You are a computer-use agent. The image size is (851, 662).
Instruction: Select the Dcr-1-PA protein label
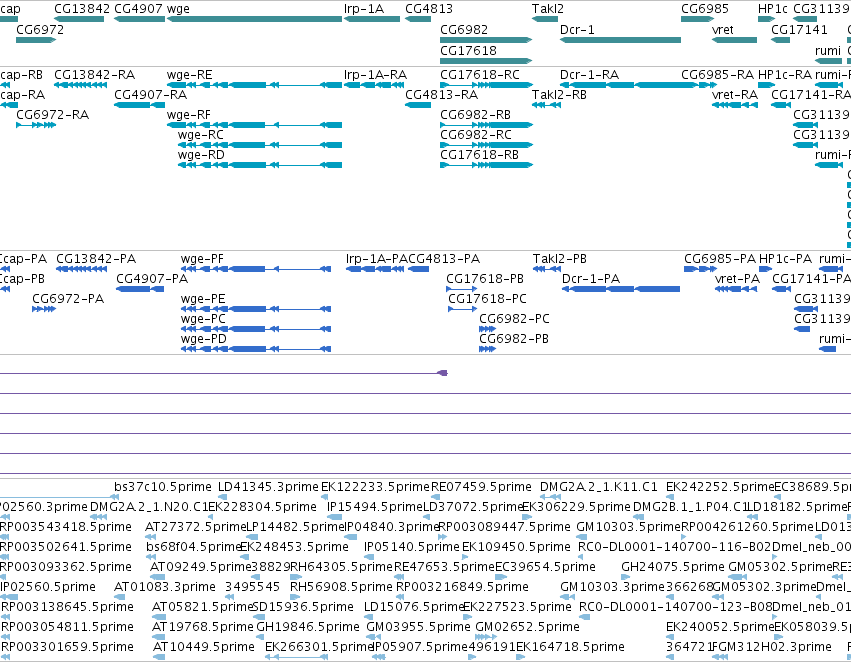pyautogui.click(x=590, y=279)
